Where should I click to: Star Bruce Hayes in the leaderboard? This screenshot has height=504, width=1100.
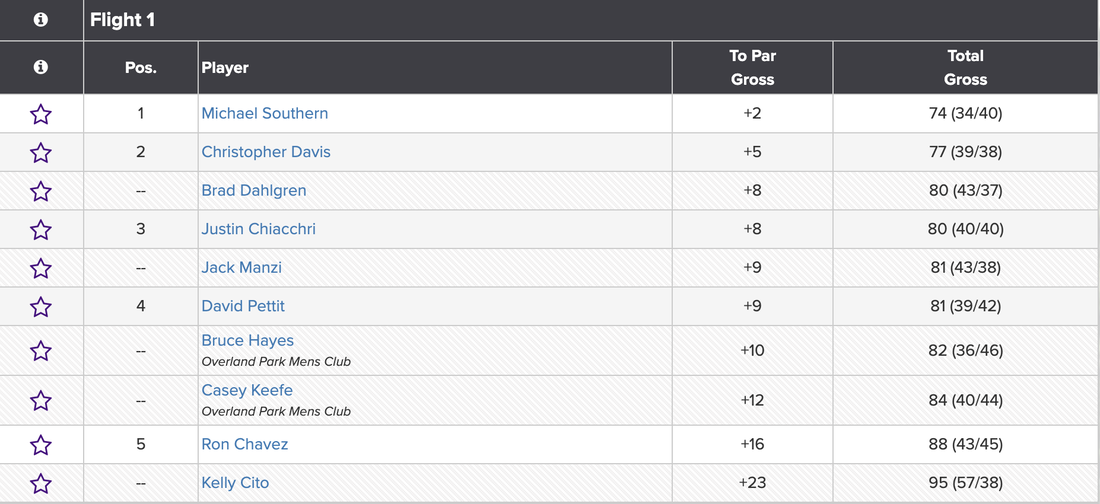coord(41,351)
